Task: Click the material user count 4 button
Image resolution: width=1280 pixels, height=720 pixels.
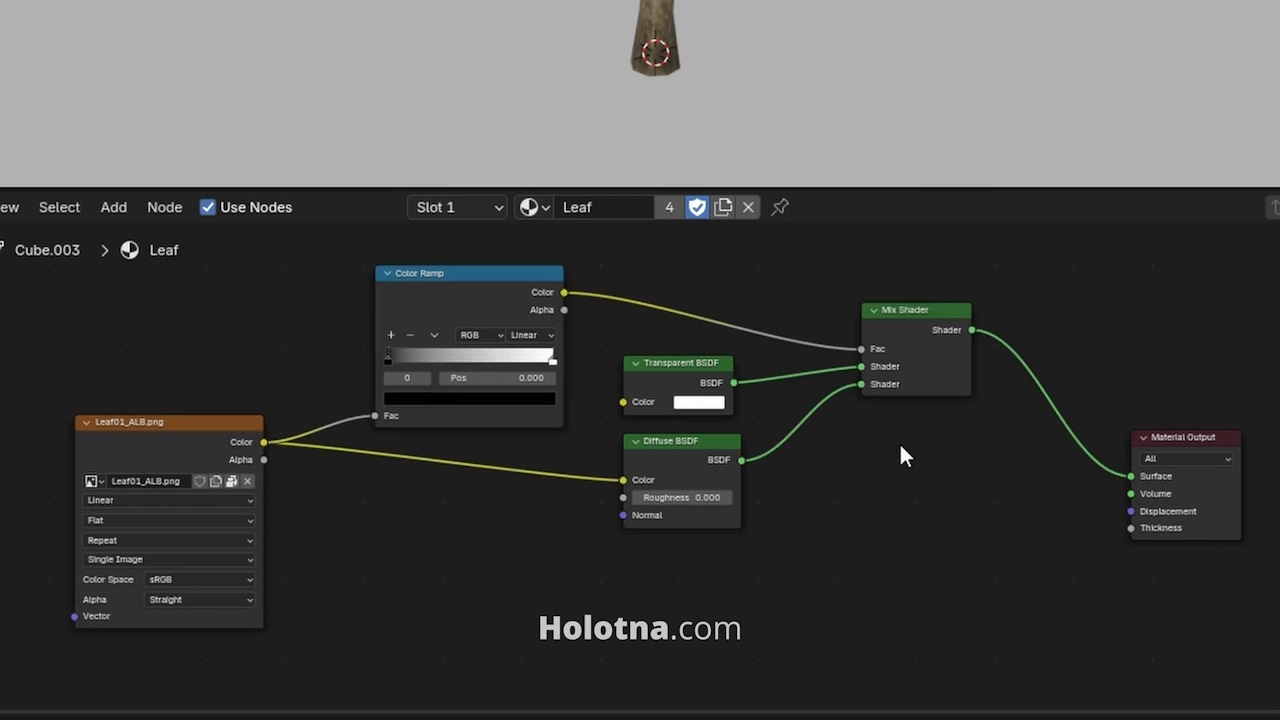Action: 669,207
